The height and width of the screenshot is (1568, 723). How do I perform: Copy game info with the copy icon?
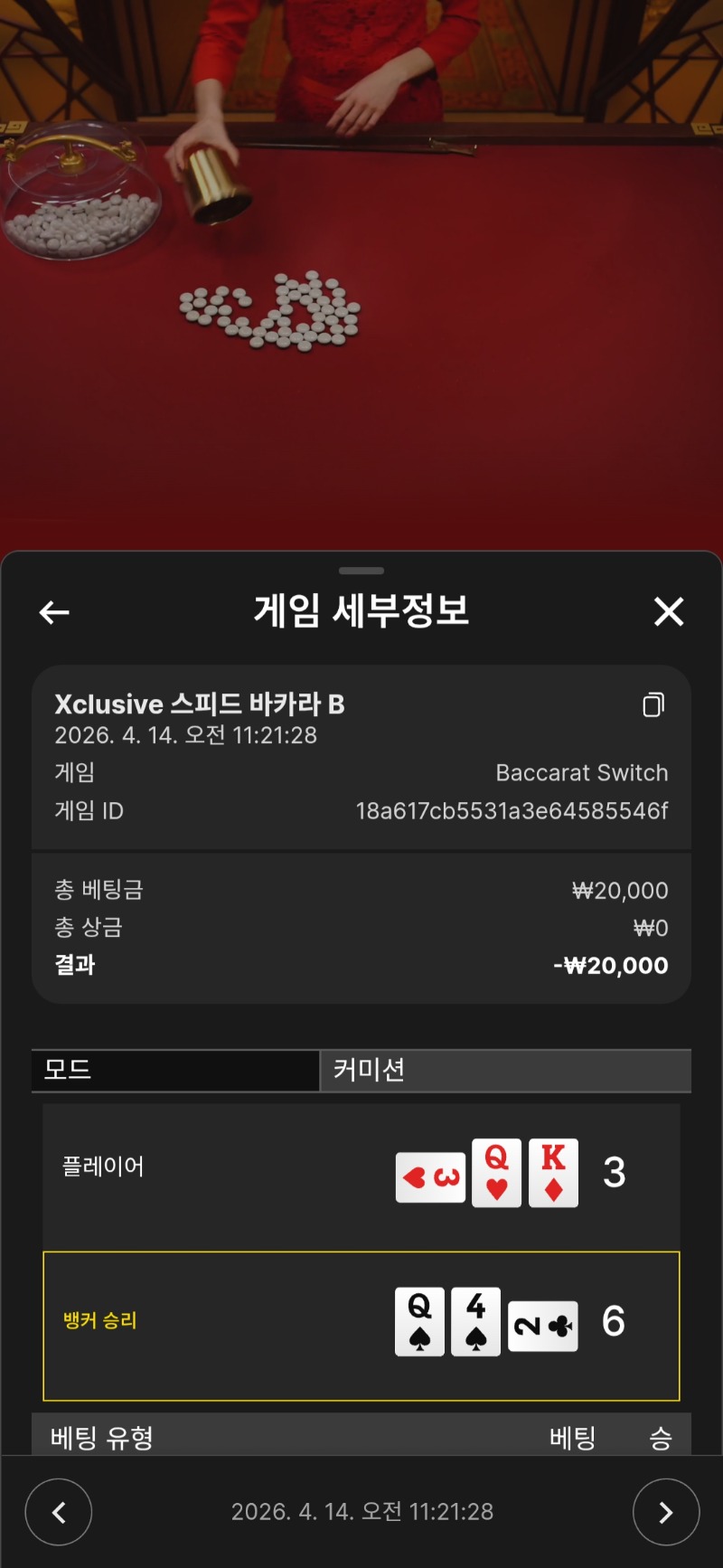(x=653, y=704)
